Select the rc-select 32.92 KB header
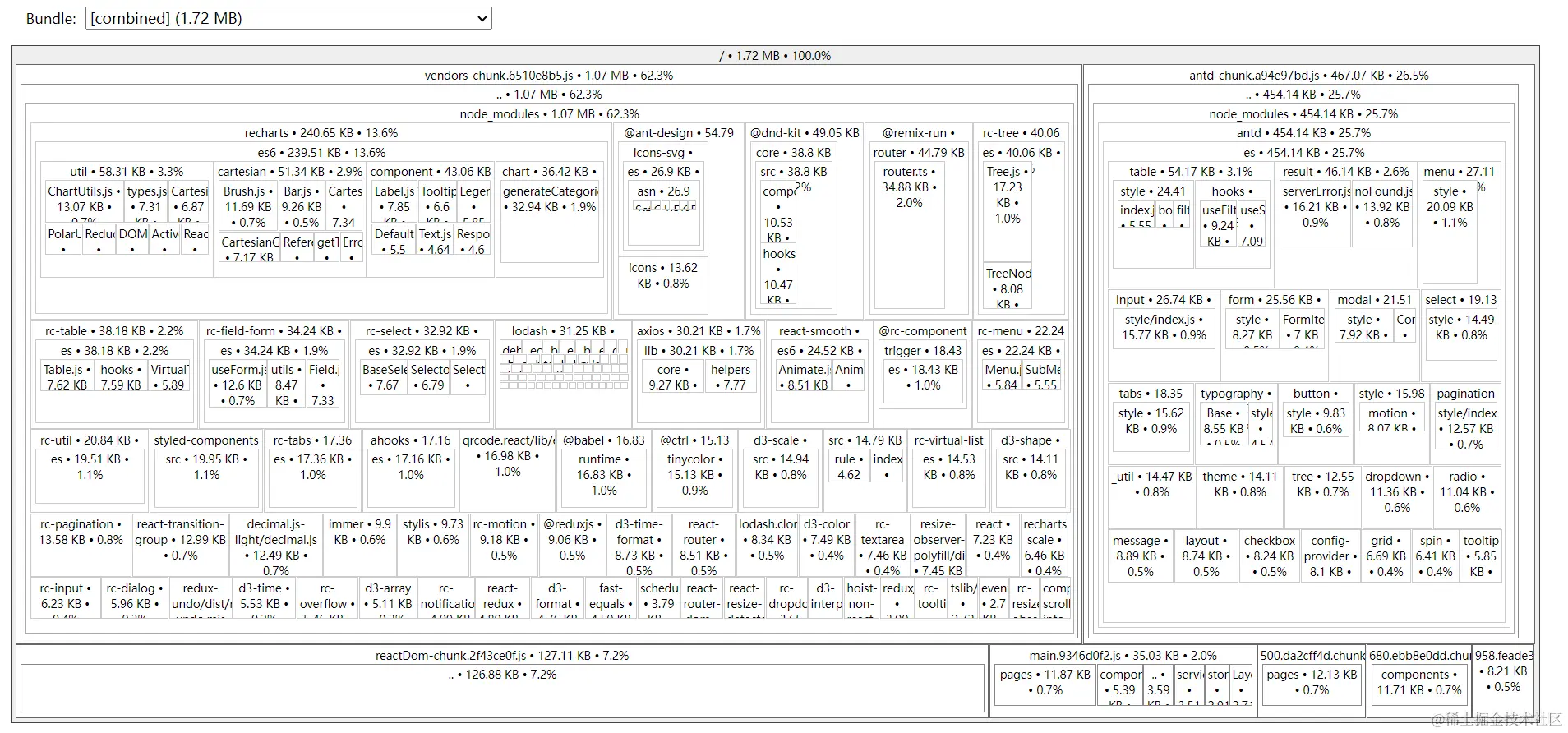The image size is (1568, 733). 422,330
